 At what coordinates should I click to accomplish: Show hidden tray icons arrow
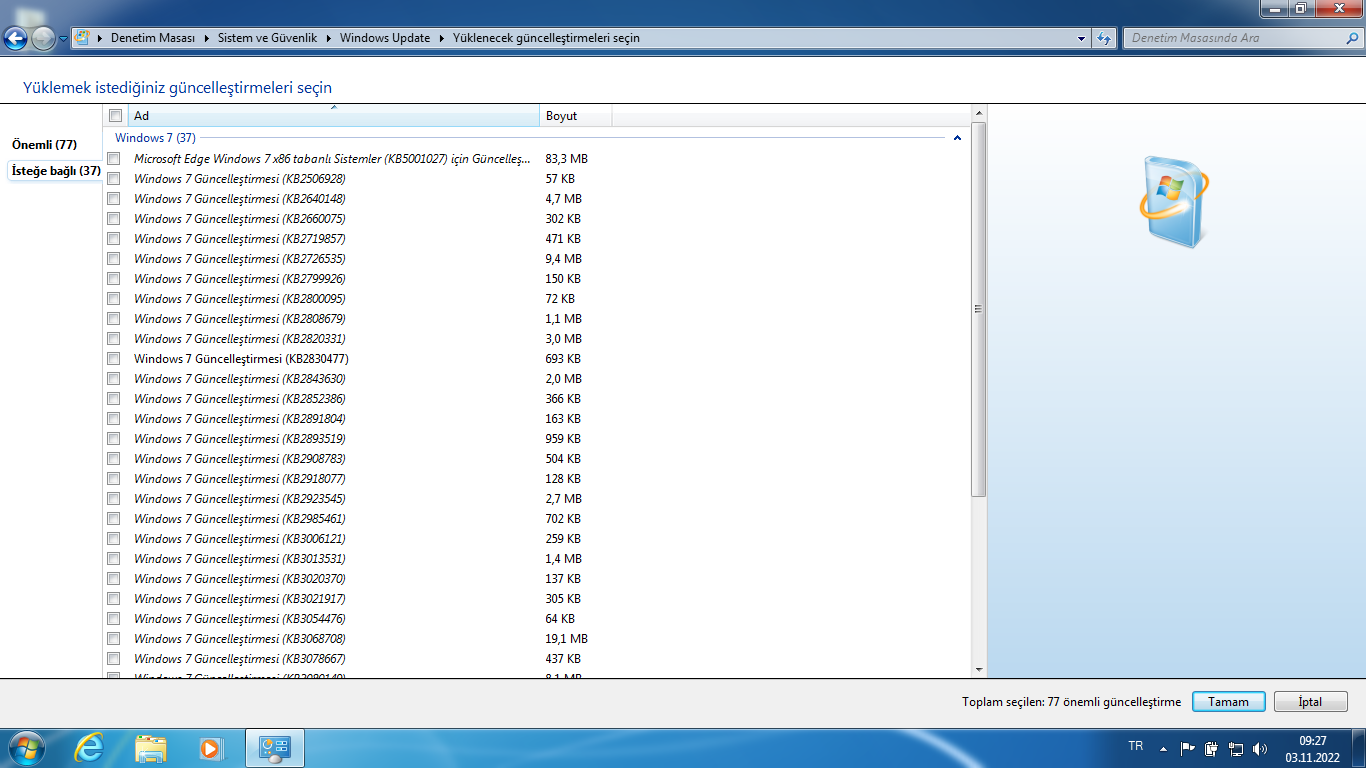point(1163,748)
